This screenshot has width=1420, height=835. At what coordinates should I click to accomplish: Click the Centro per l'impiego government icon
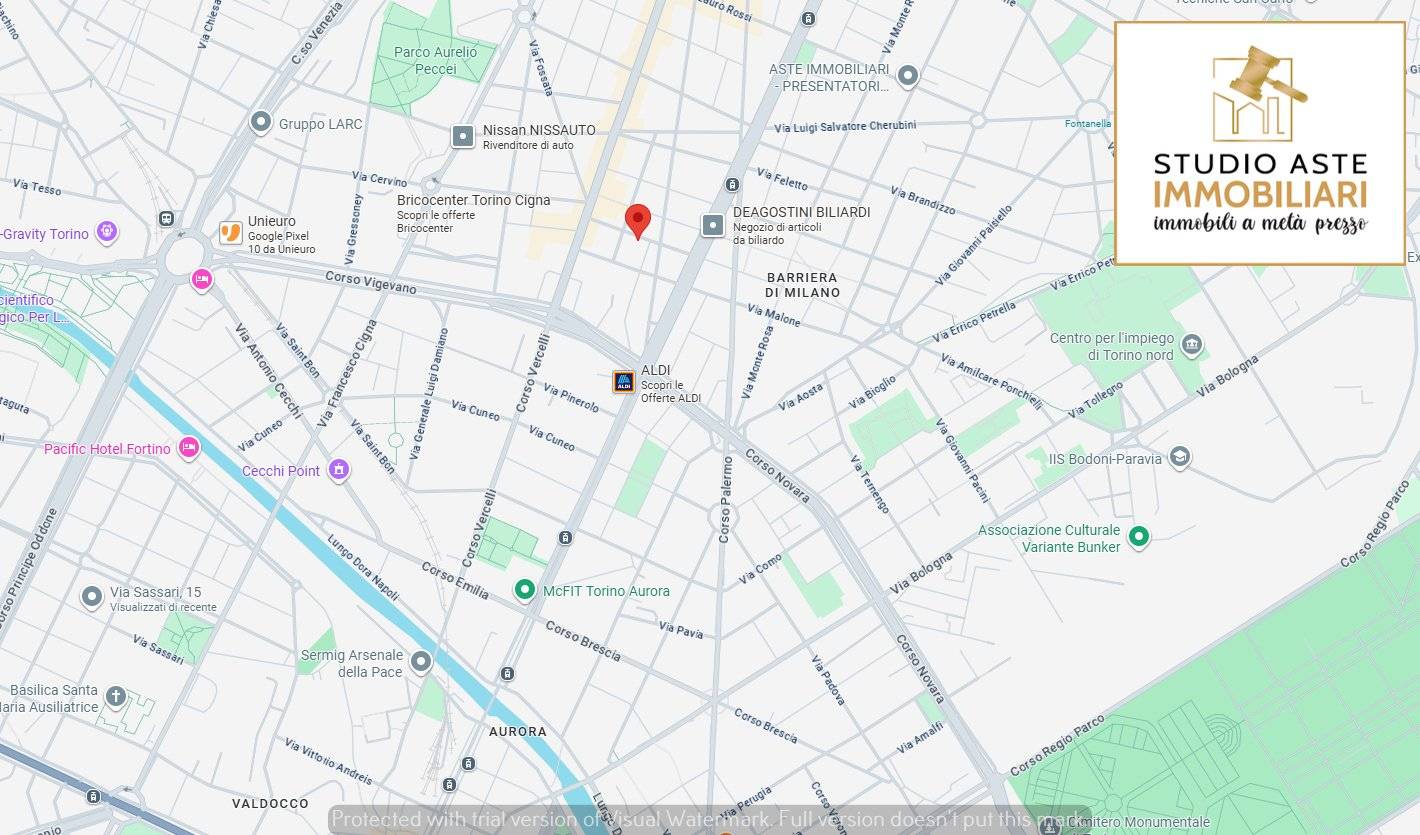click(1191, 346)
